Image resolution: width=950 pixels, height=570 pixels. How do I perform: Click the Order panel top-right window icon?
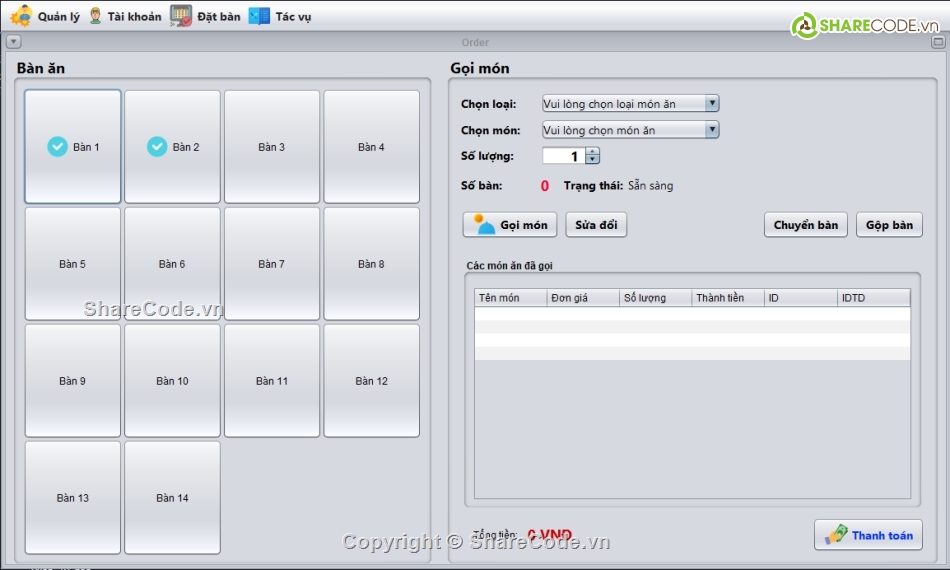tap(938, 42)
